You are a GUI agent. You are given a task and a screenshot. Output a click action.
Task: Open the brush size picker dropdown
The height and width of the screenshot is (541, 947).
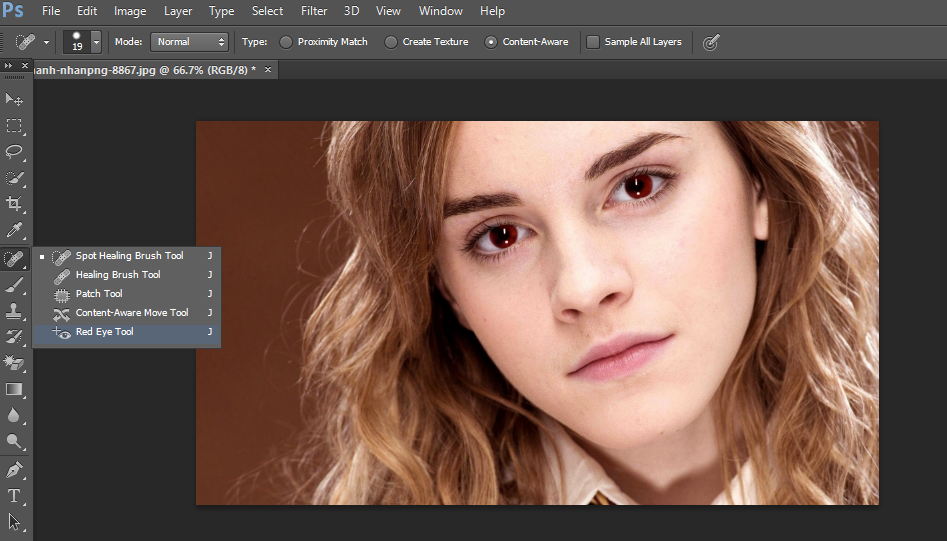[96, 42]
